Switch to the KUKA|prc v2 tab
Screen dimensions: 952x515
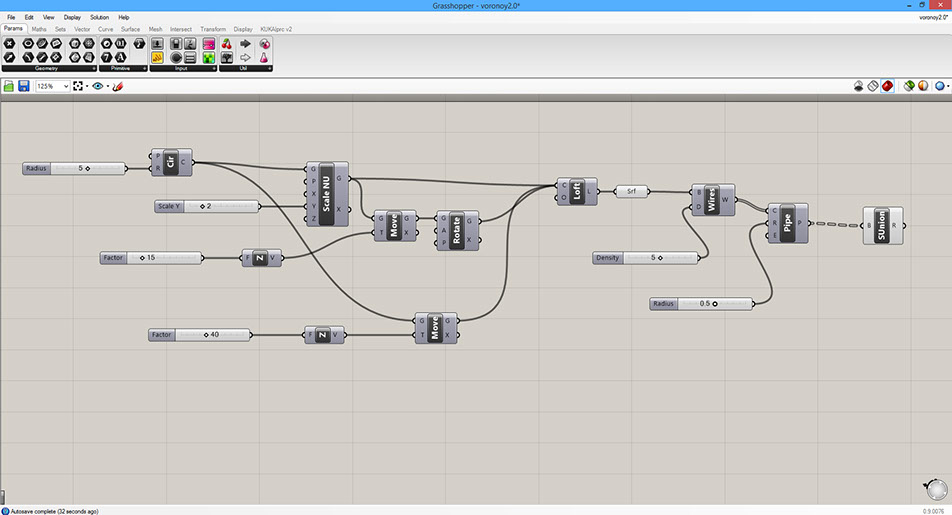click(x=276, y=29)
